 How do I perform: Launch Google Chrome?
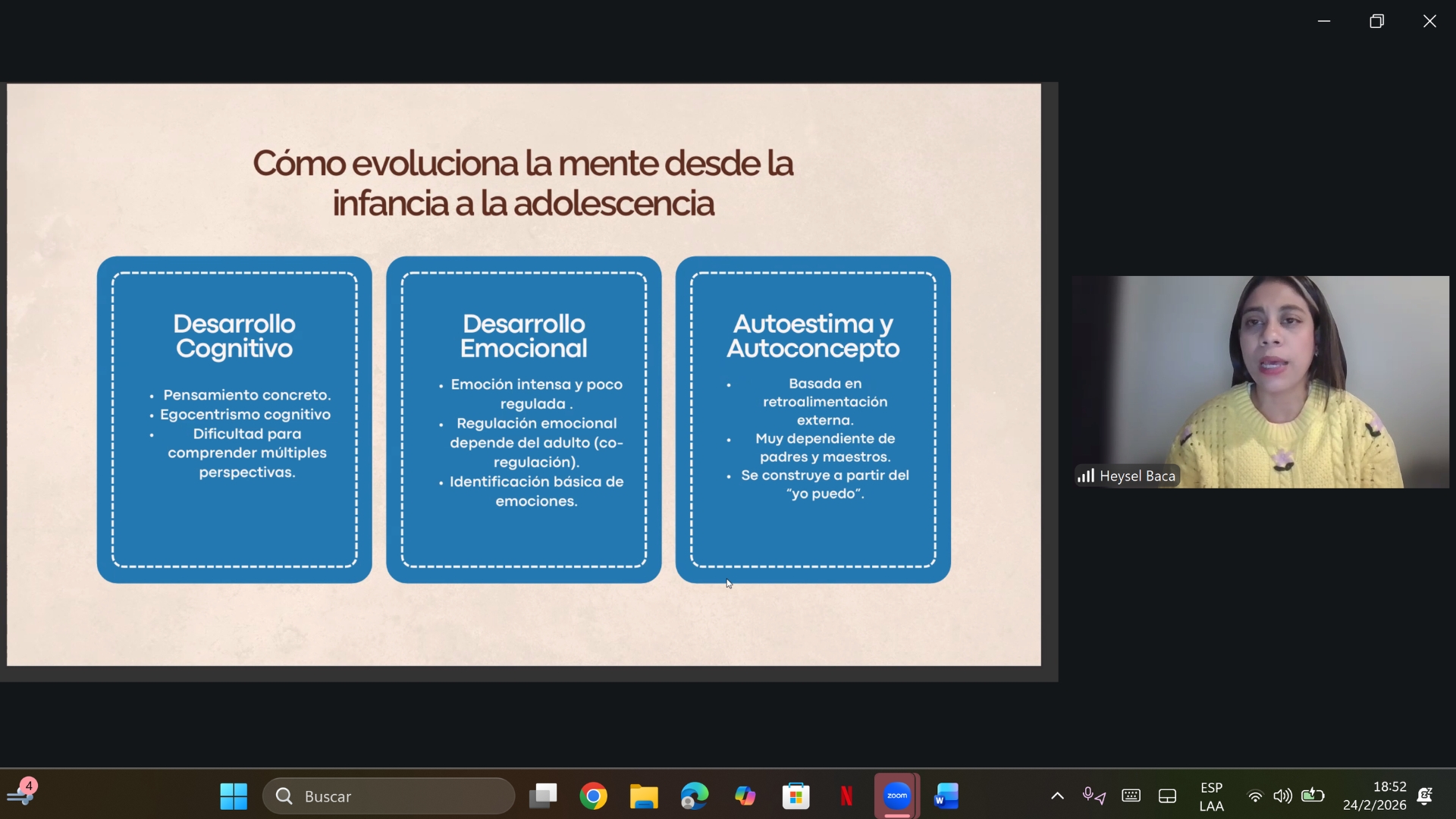594,796
